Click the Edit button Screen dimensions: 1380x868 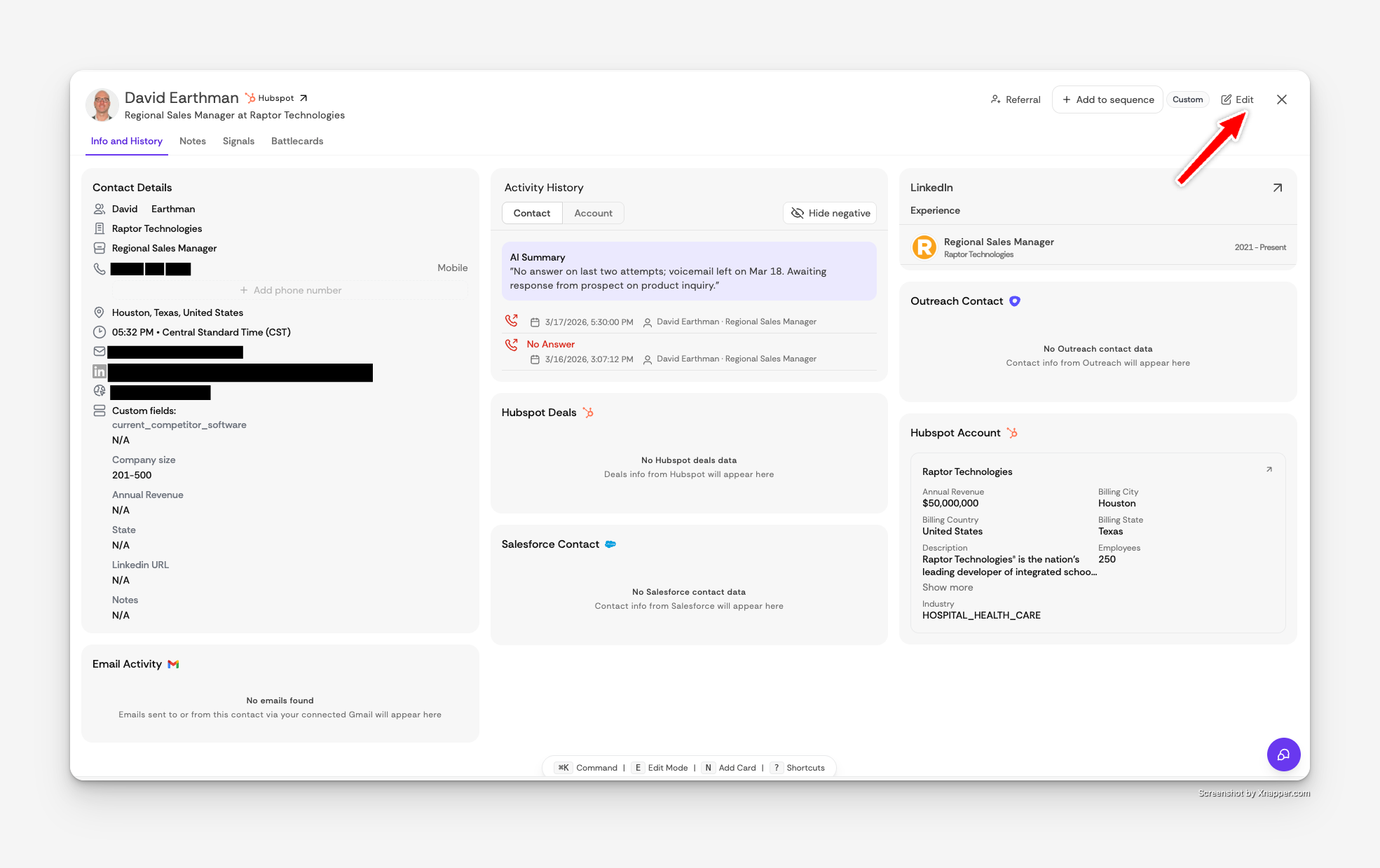point(1237,99)
